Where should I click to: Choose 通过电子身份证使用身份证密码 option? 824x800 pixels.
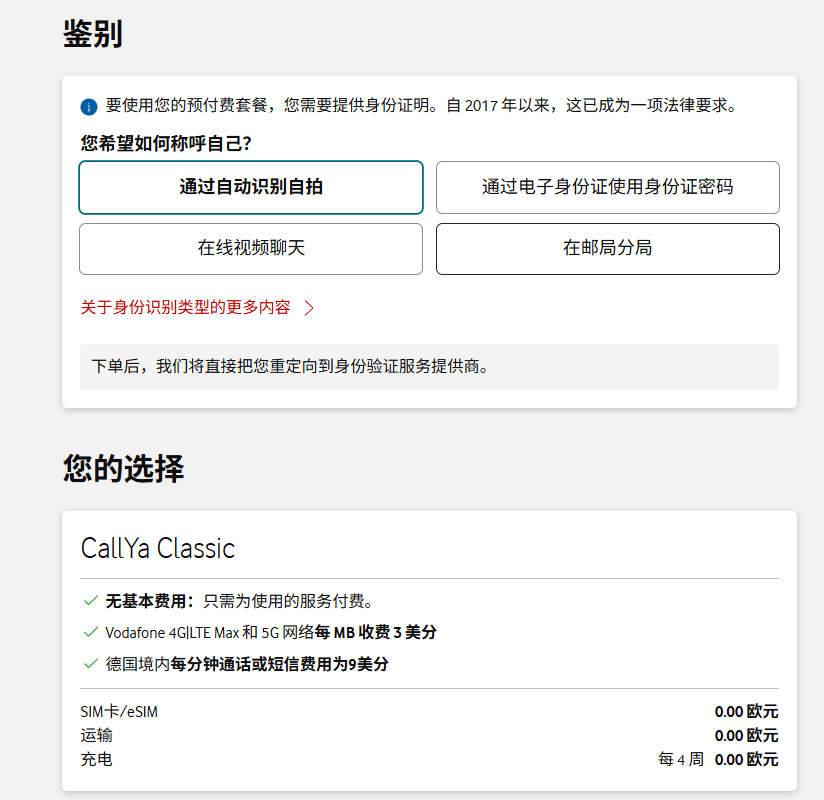[607, 187]
